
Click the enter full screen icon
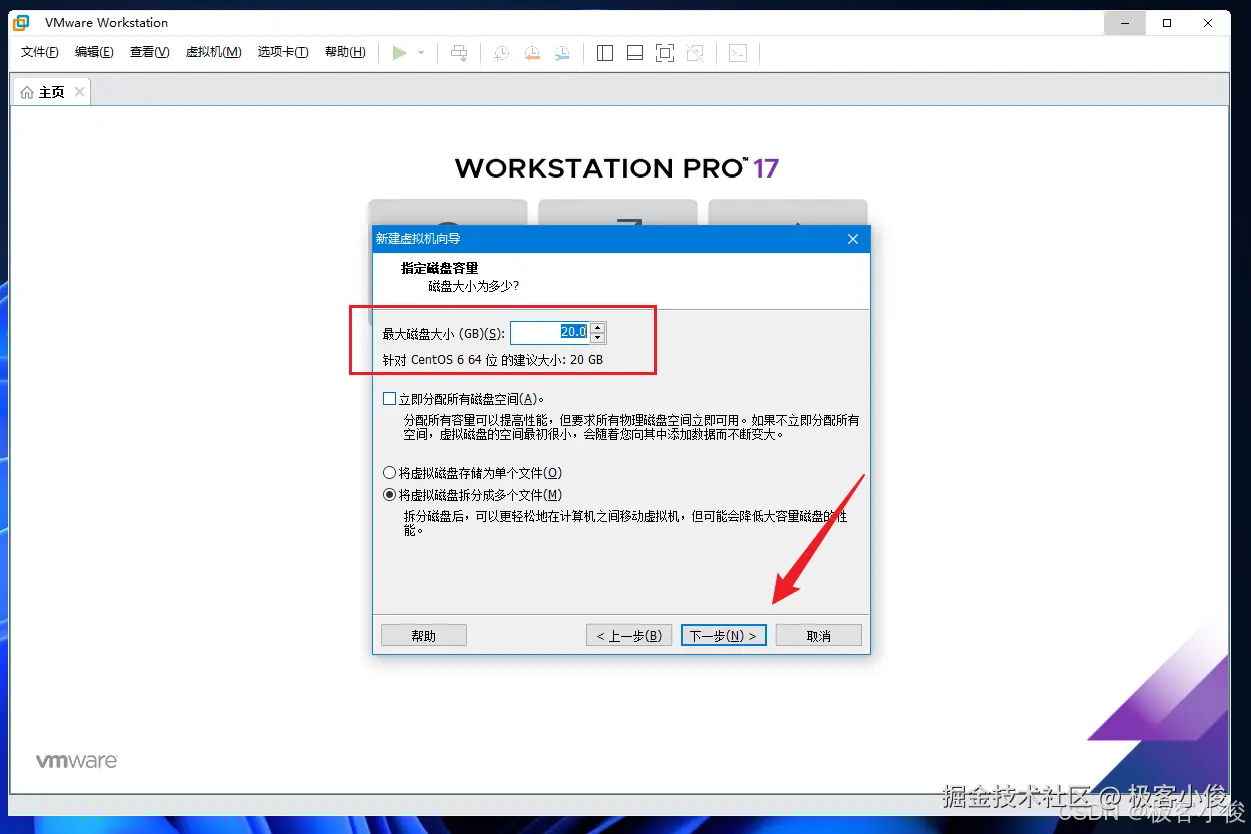(665, 53)
